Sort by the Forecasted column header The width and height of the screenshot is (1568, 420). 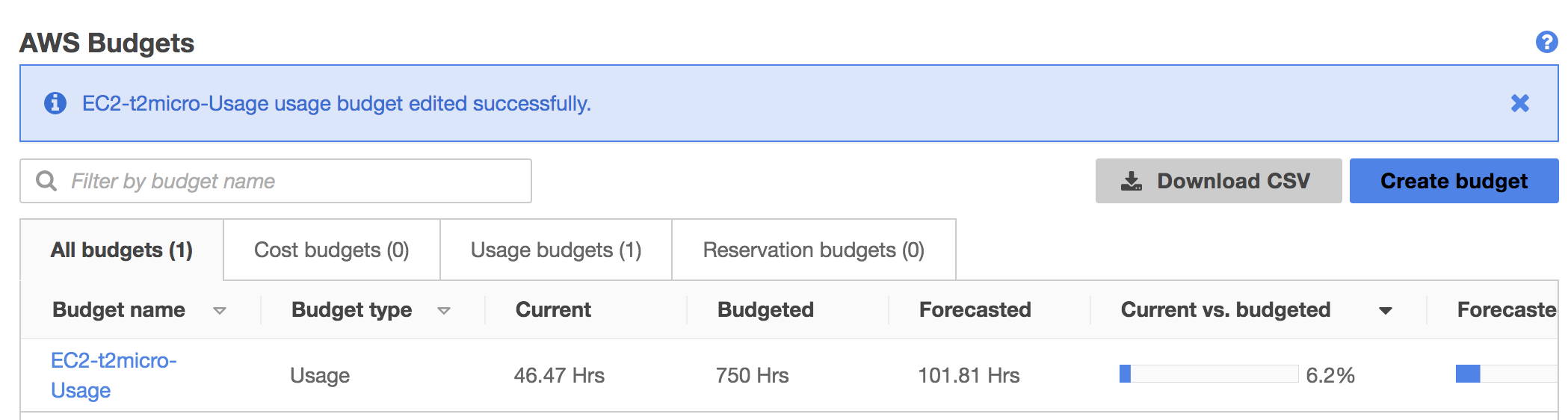pyautogui.click(x=975, y=309)
